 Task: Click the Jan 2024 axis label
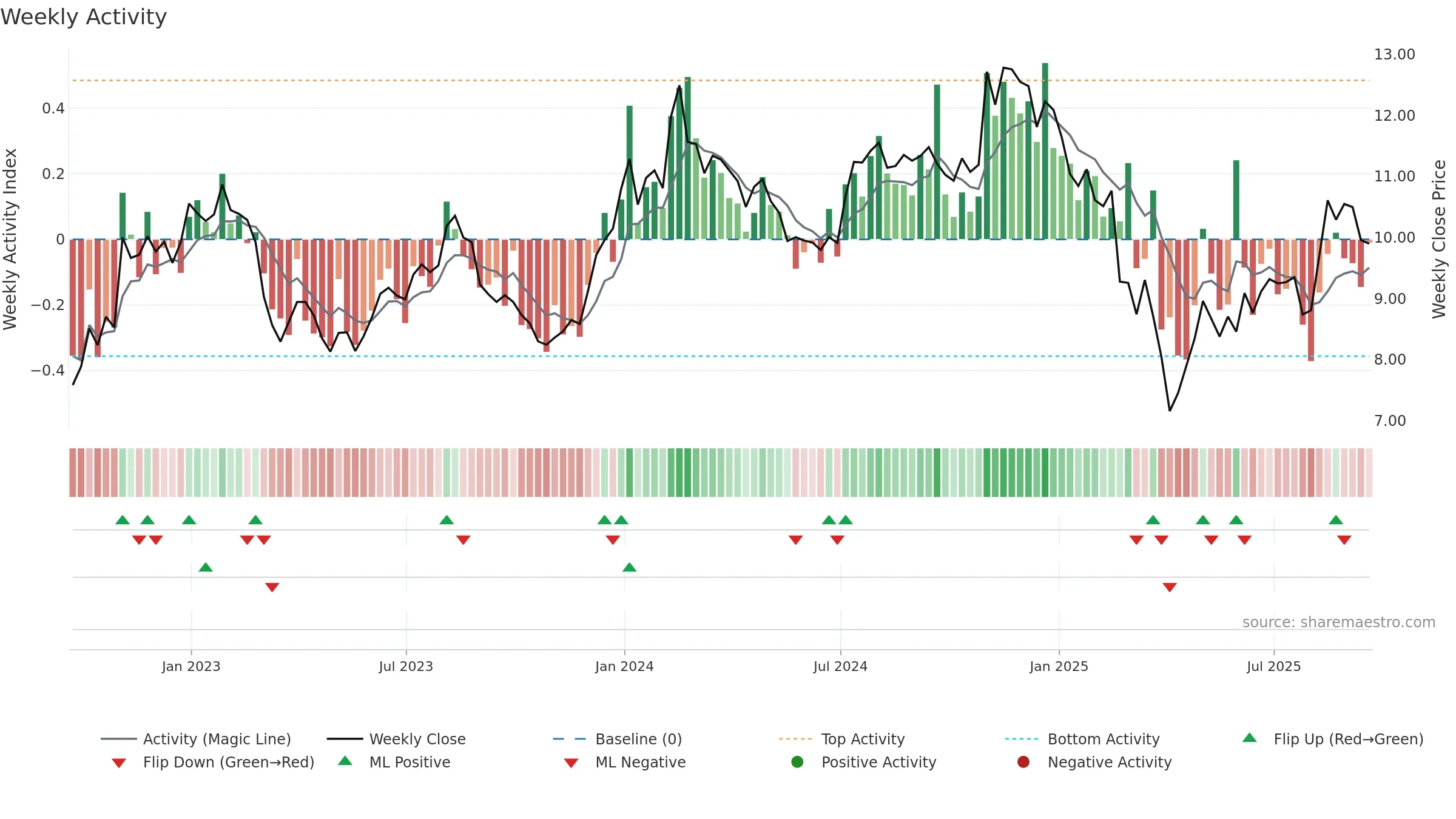tap(624, 667)
